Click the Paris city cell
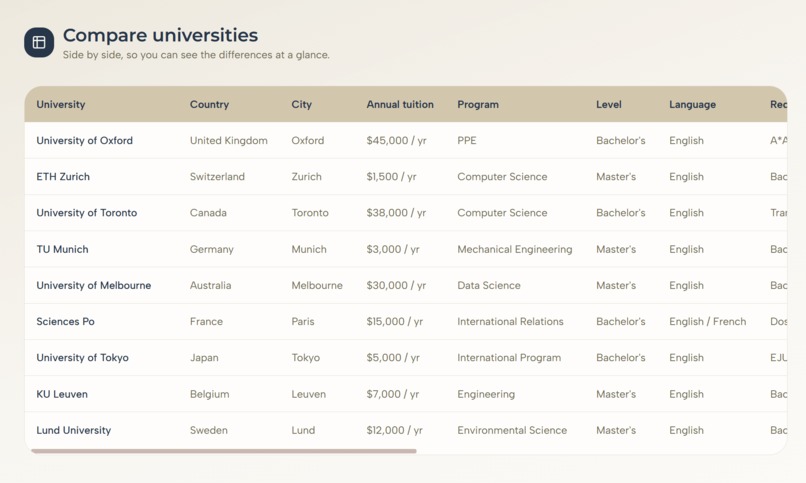 pos(303,321)
